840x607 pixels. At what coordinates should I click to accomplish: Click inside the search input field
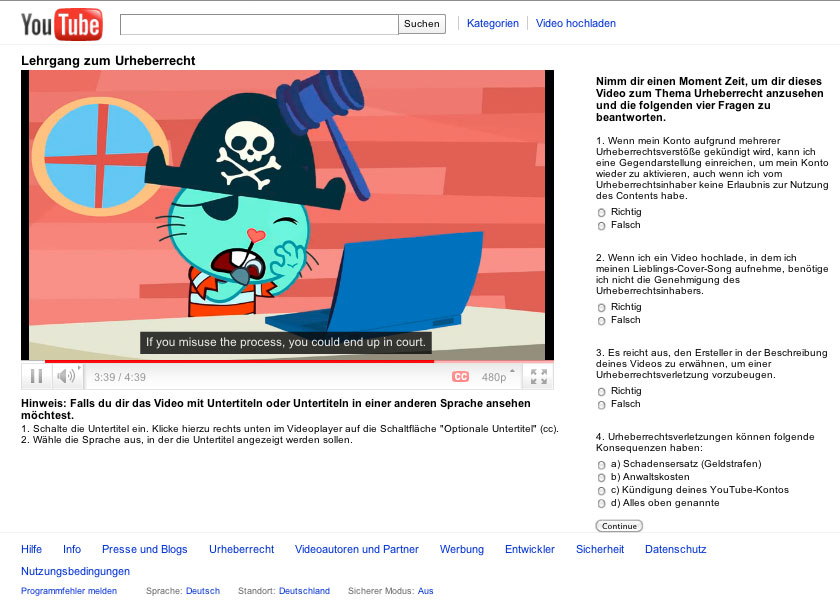258,23
